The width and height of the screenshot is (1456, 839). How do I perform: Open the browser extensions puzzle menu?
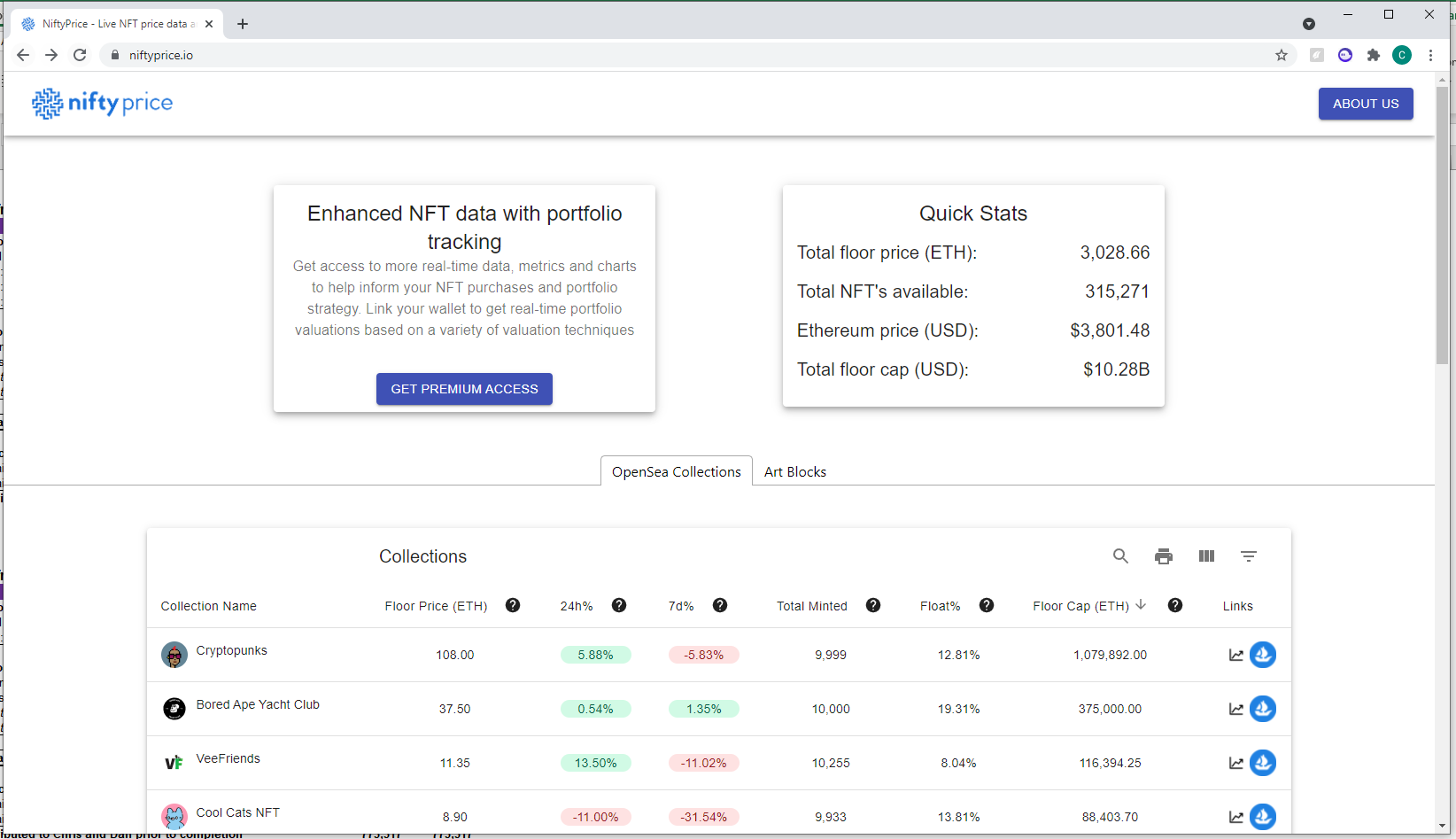1374,55
